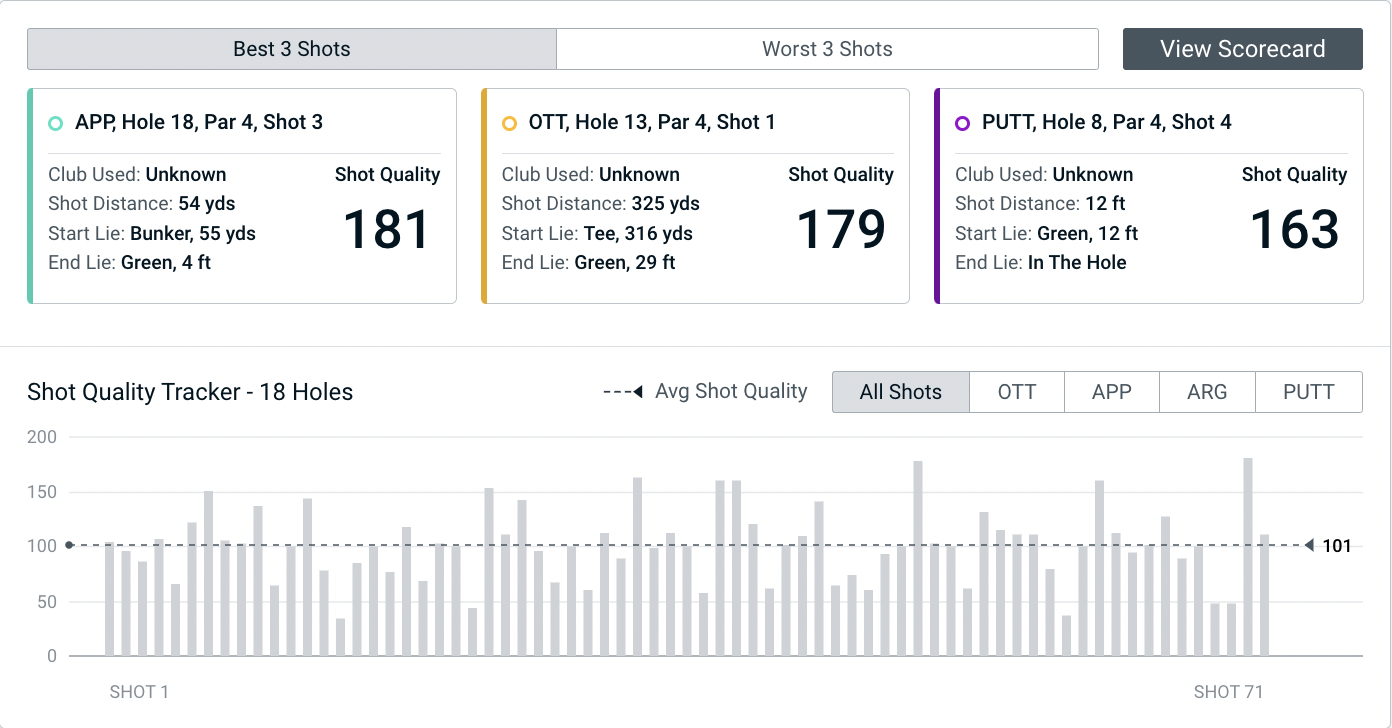The width and height of the screenshot is (1392, 728).
Task: Switch to Worst 3 Shots view
Action: point(827,49)
